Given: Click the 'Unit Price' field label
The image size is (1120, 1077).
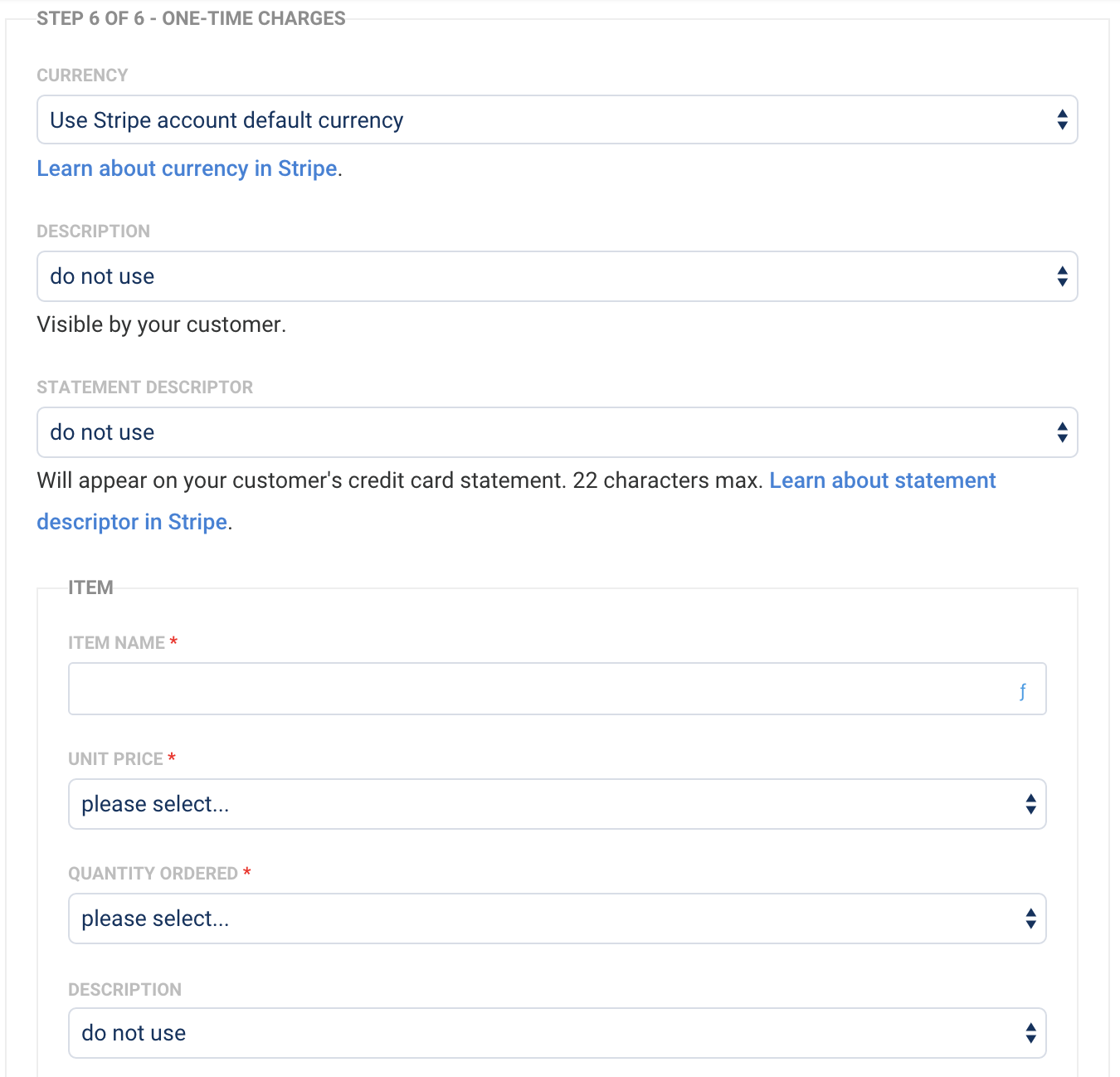Looking at the screenshot, I should point(115,759).
